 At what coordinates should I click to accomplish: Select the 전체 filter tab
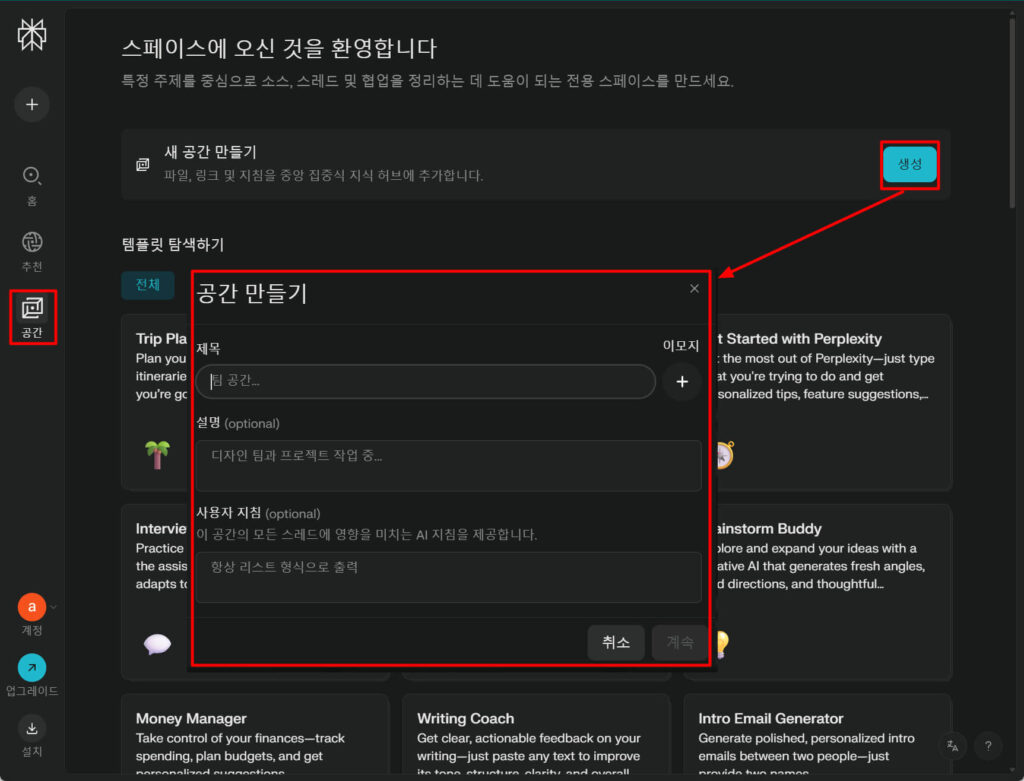[148, 285]
